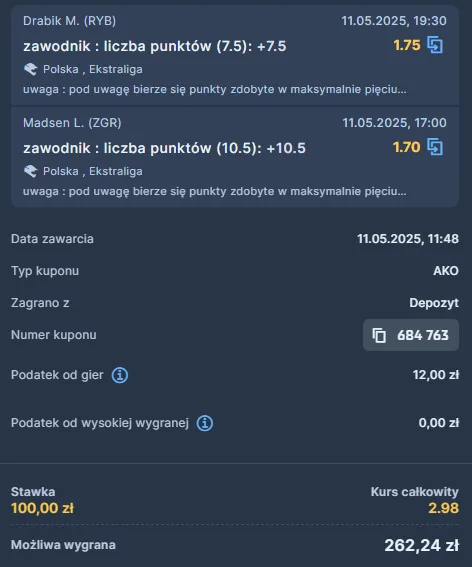Select the 1.70 odds value

(407, 147)
